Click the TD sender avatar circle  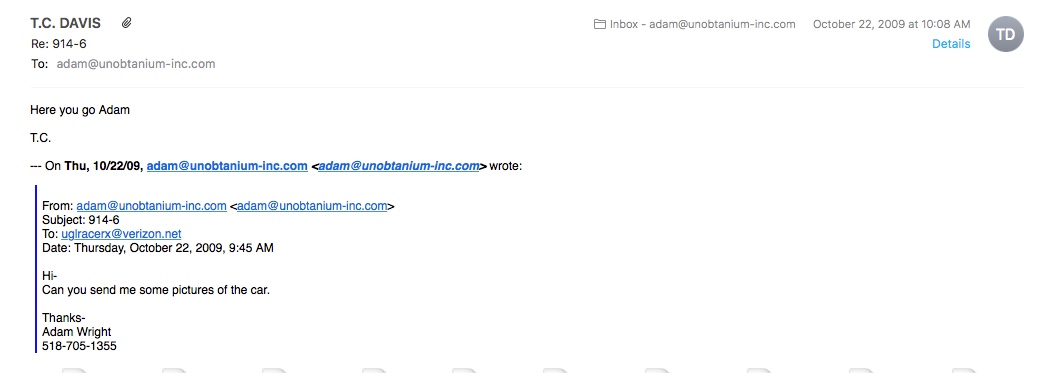pyautogui.click(x=1005, y=34)
